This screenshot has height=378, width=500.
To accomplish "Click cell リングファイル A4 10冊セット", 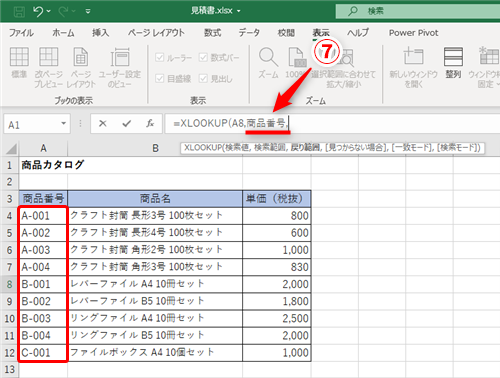I will 155,318.
